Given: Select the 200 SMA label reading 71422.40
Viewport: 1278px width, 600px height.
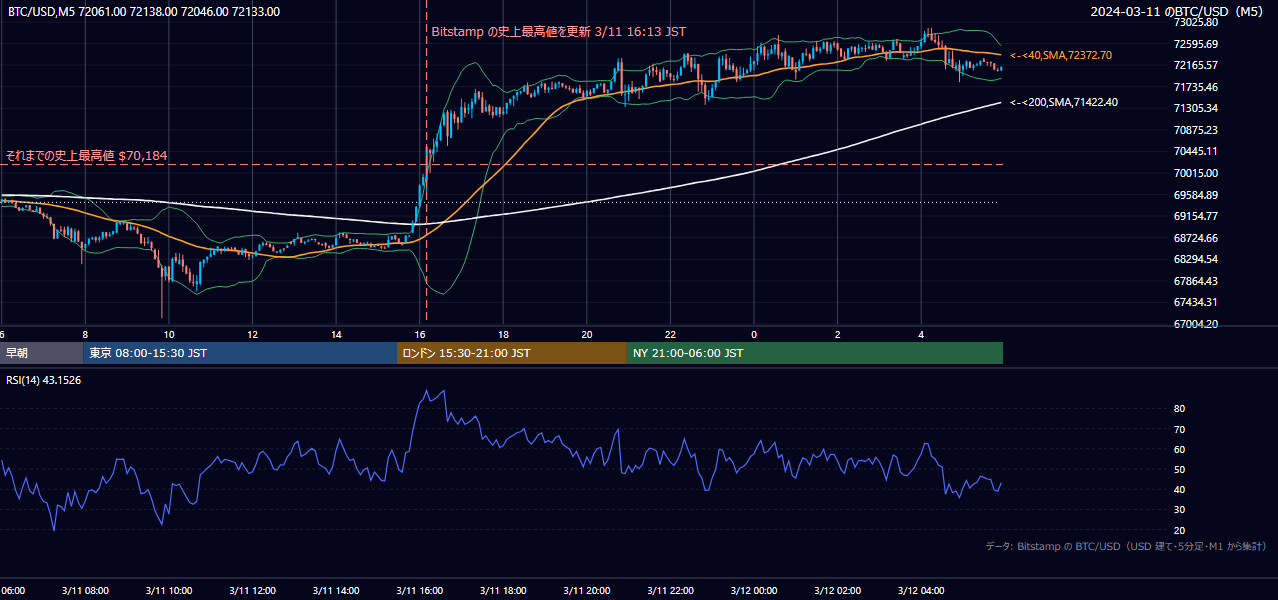Looking at the screenshot, I should [1064, 102].
